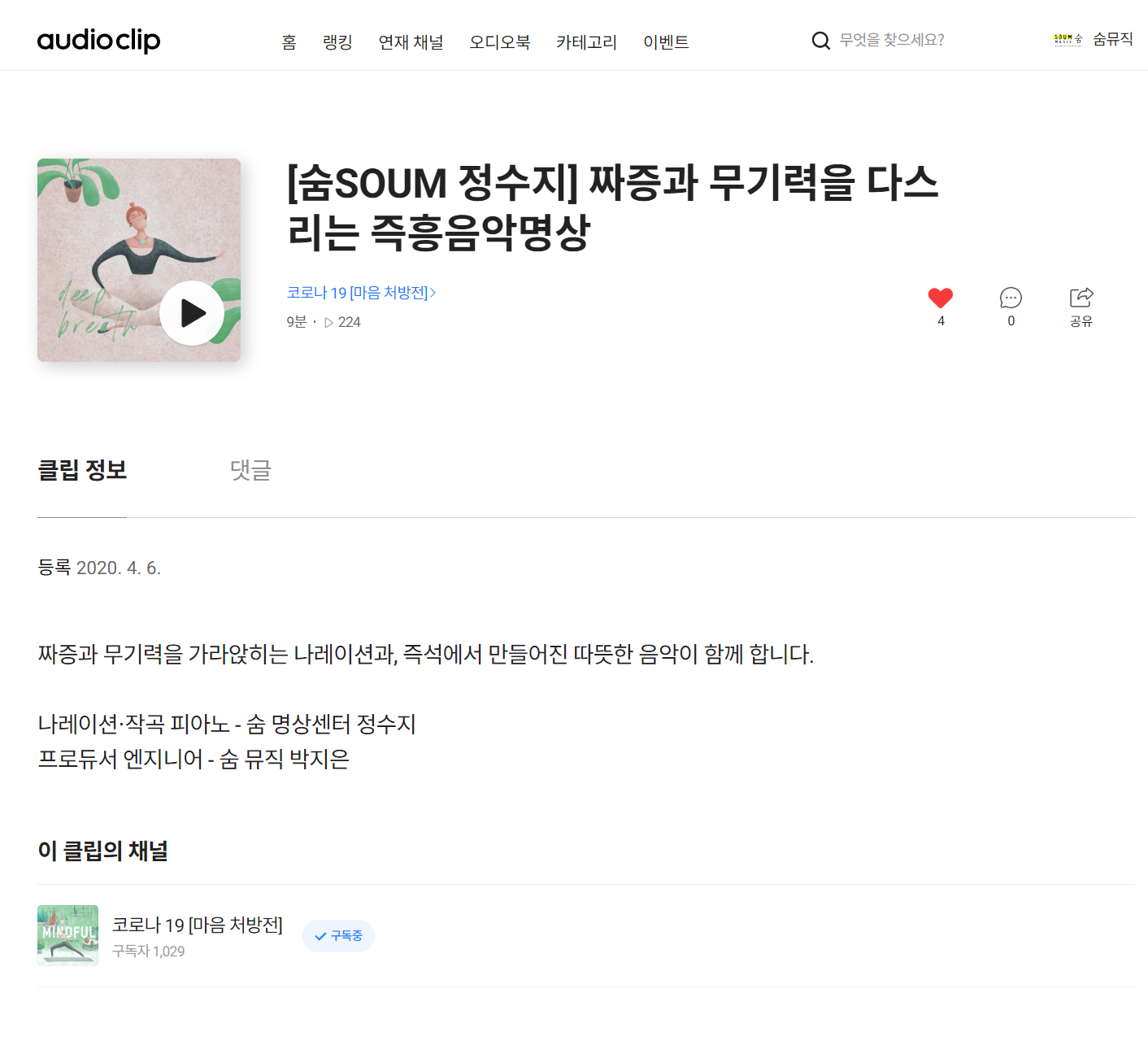Open the comment bubble icon
Screen dimensions: 1148x1045
pos(1011,298)
